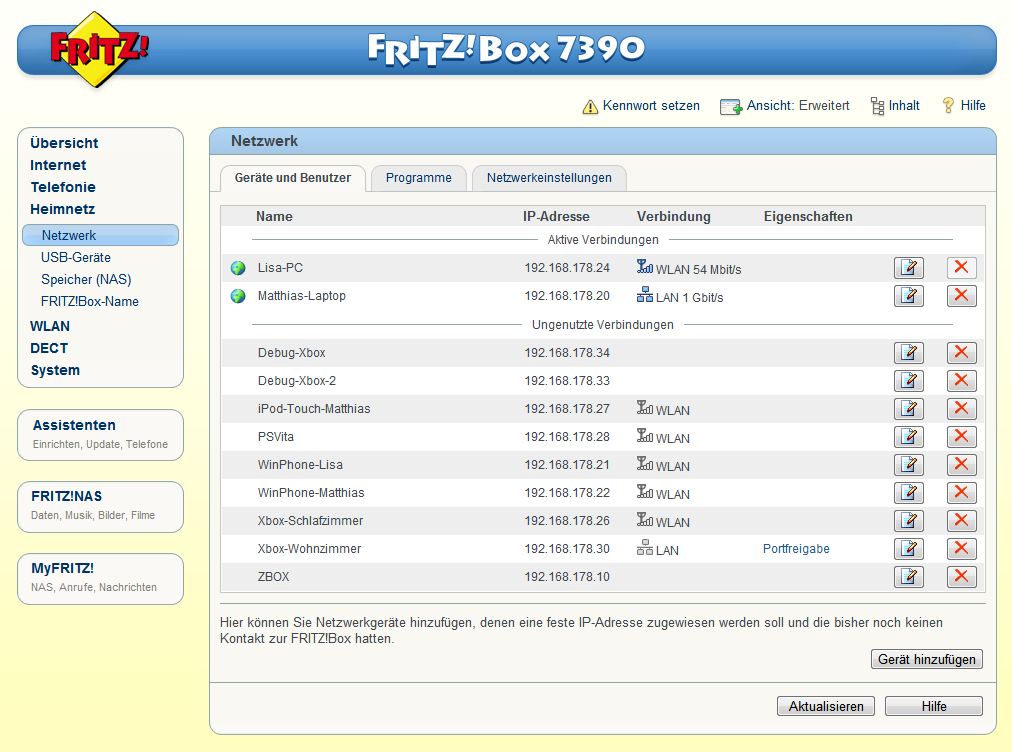Remove iPod-Touch-Matthias using the red X
The image size is (1012, 752).
coord(961,409)
